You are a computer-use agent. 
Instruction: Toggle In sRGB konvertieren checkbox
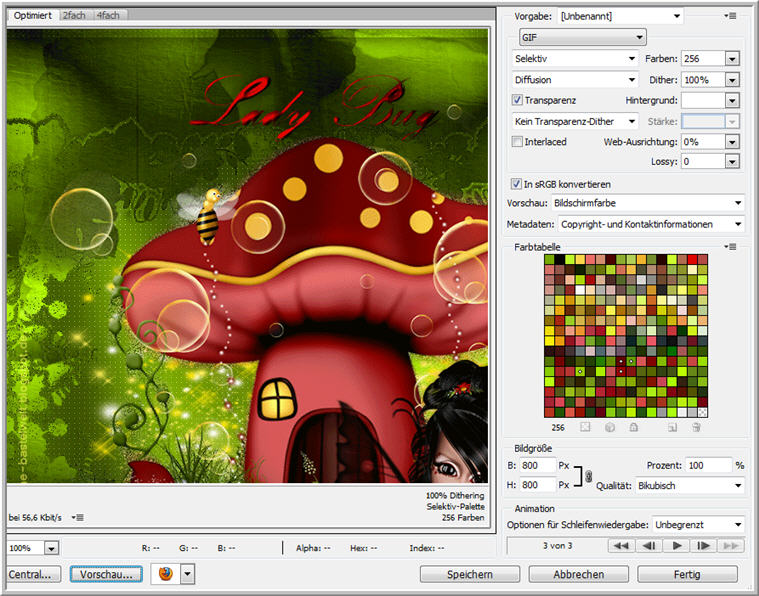pos(516,184)
